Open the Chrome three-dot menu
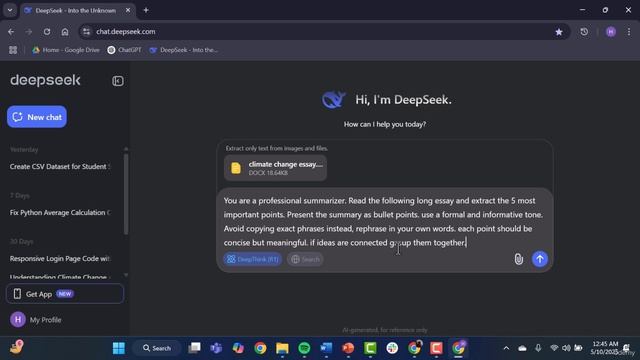The width and height of the screenshot is (640, 360). pyautogui.click(x=629, y=32)
